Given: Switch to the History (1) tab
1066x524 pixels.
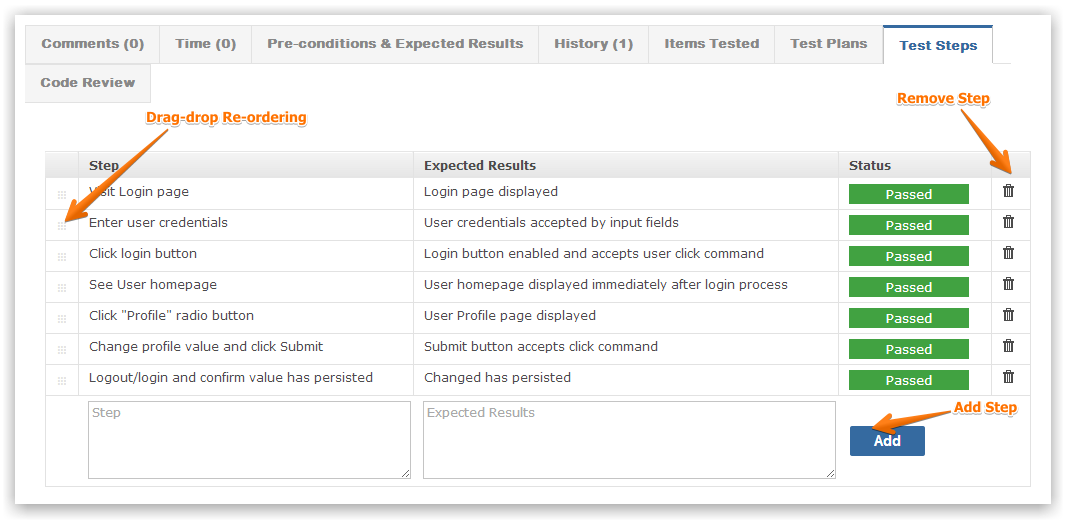Looking at the screenshot, I should [x=594, y=44].
